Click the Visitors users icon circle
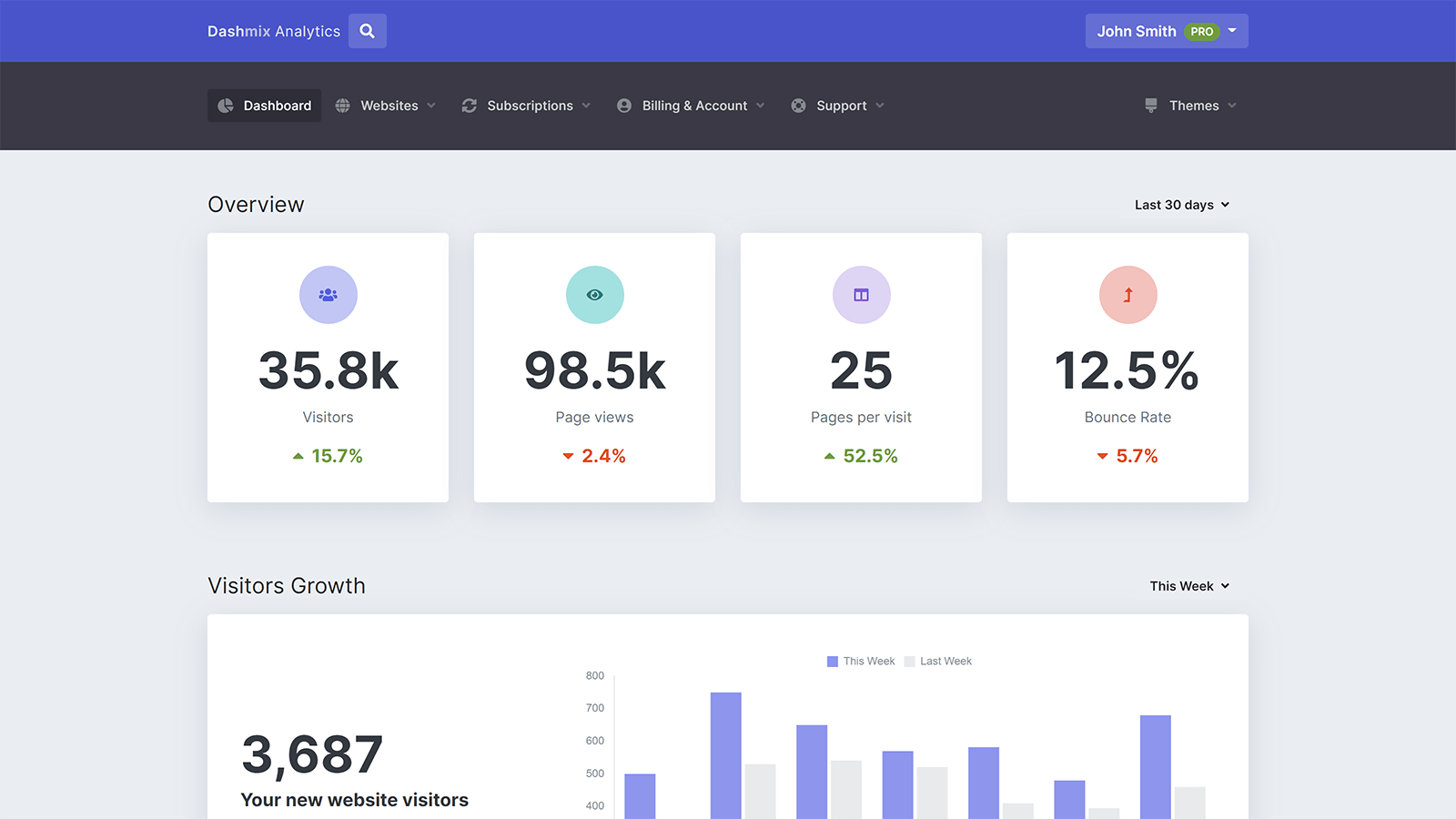This screenshot has height=819, width=1456. pos(328,295)
